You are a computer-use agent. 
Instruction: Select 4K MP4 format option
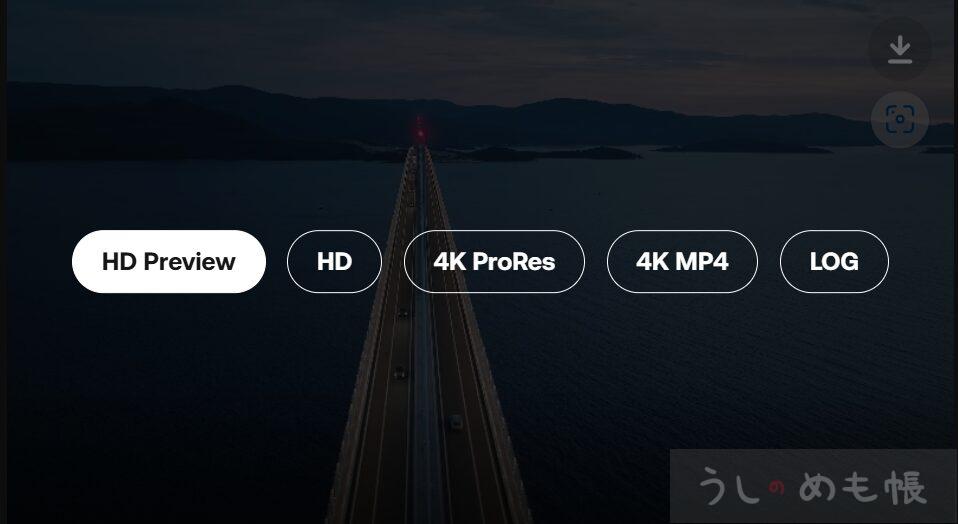tap(682, 262)
